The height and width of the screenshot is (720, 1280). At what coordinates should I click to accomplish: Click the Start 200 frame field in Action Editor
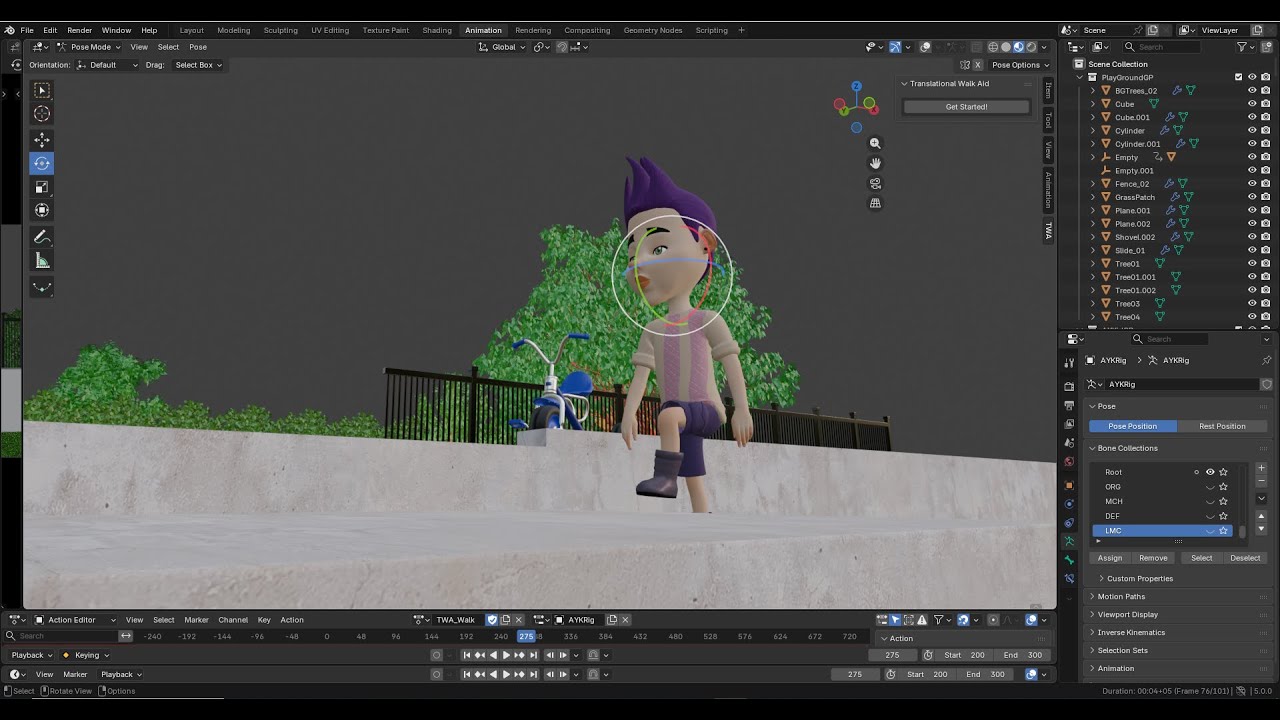[963, 655]
